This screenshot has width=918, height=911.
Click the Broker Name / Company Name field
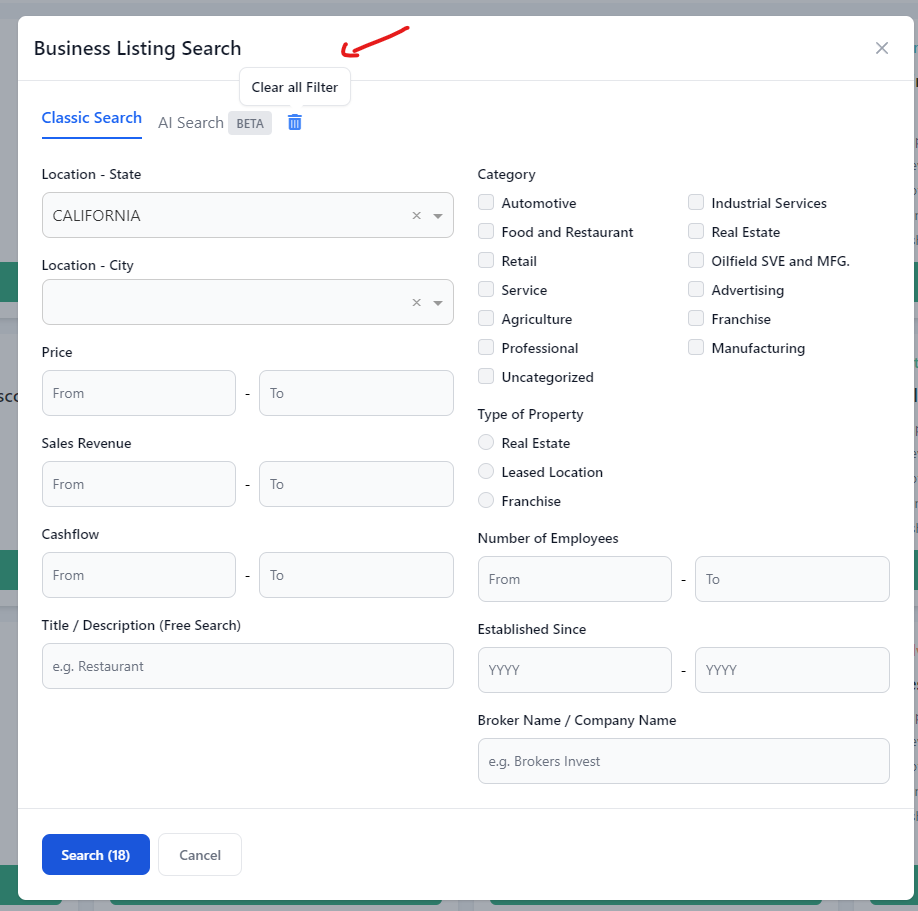click(x=683, y=761)
